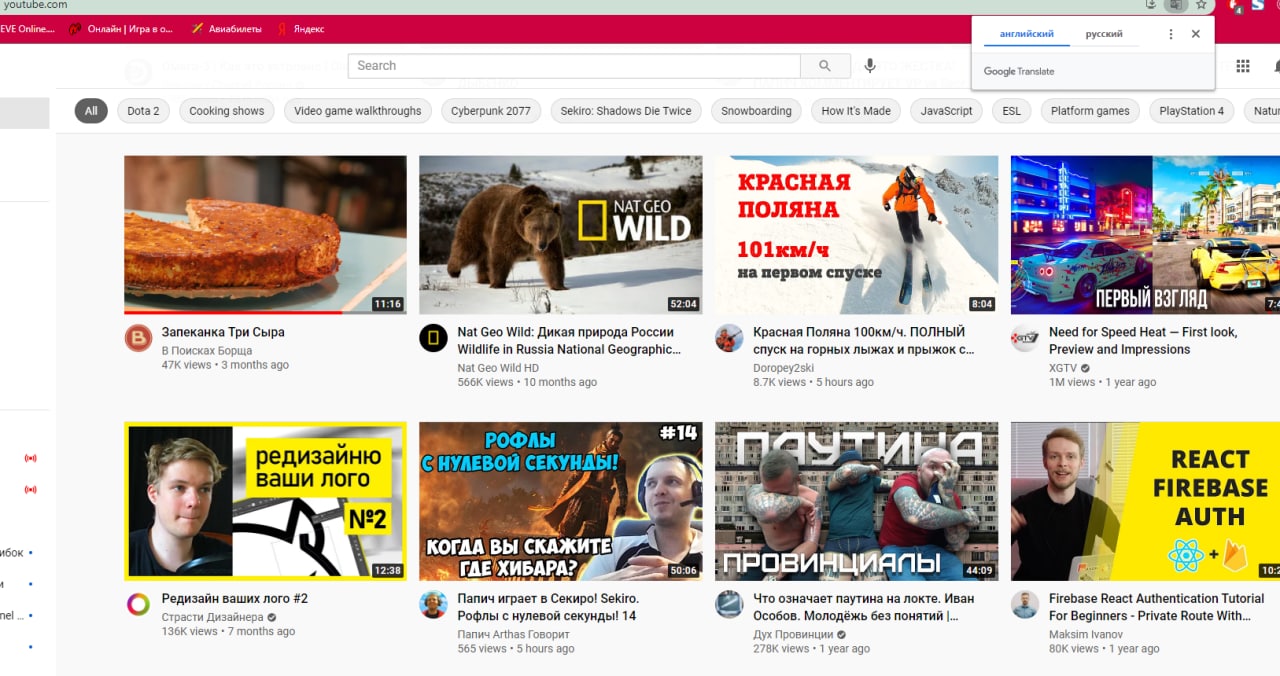Filter by Video game walkthroughs chip
This screenshot has height=676, width=1280.
click(x=358, y=111)
